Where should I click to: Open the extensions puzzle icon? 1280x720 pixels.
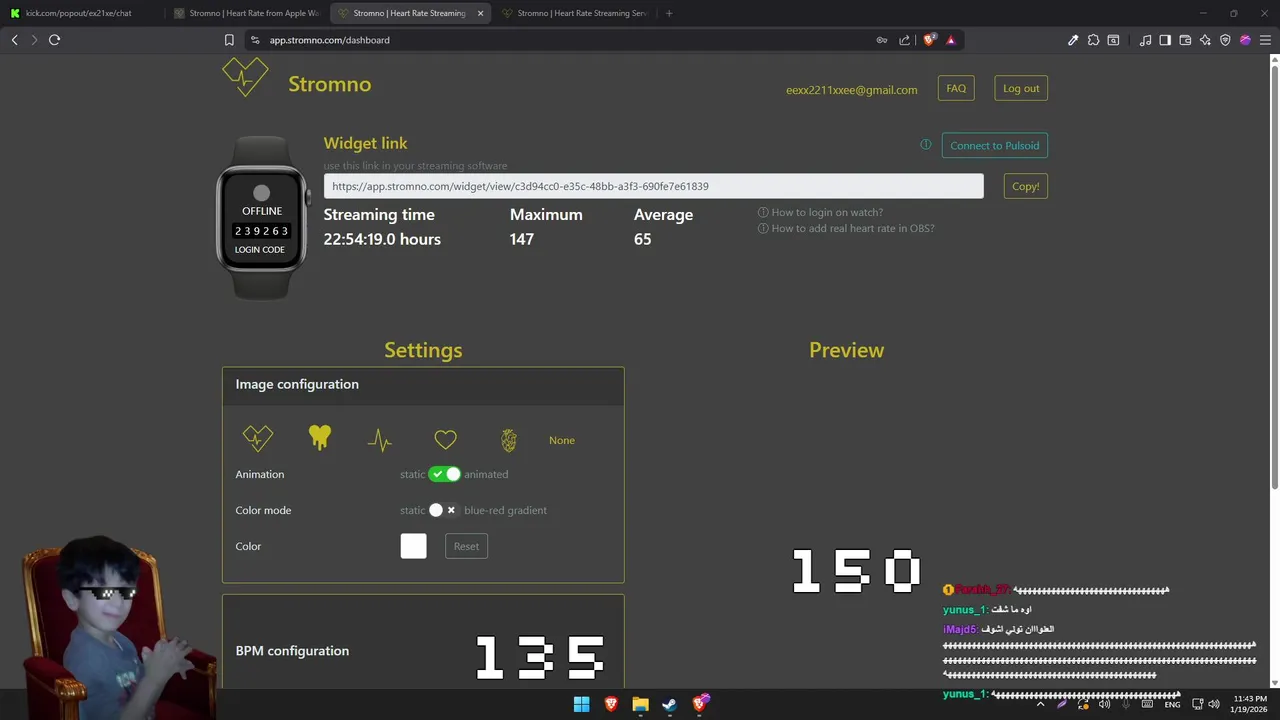point(1093,40)
